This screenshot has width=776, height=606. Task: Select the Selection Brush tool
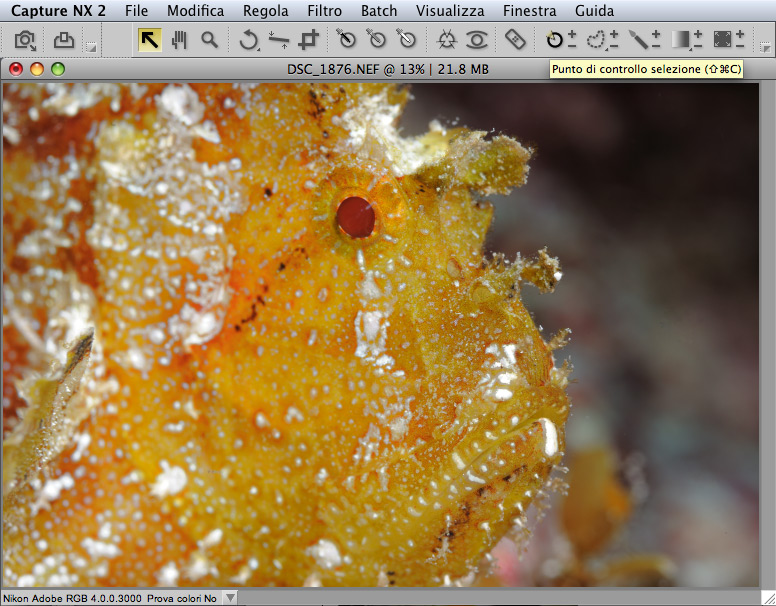pos(638,40)
